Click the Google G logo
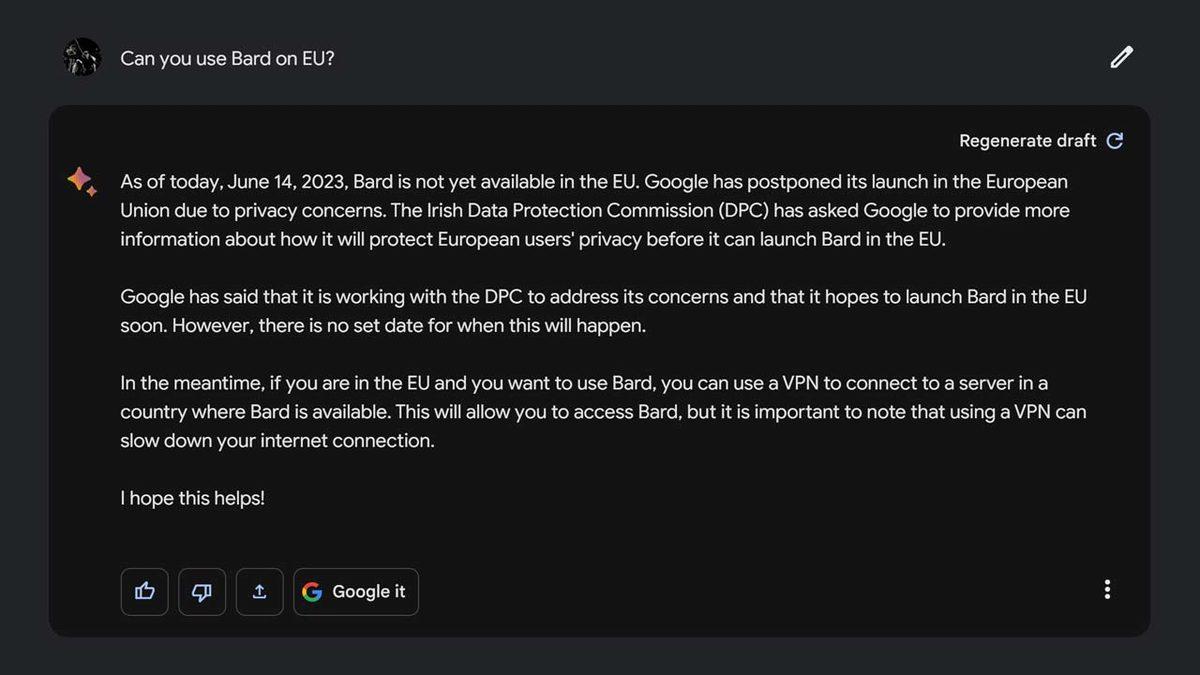 pyautogui.click(x=312, y=592)
